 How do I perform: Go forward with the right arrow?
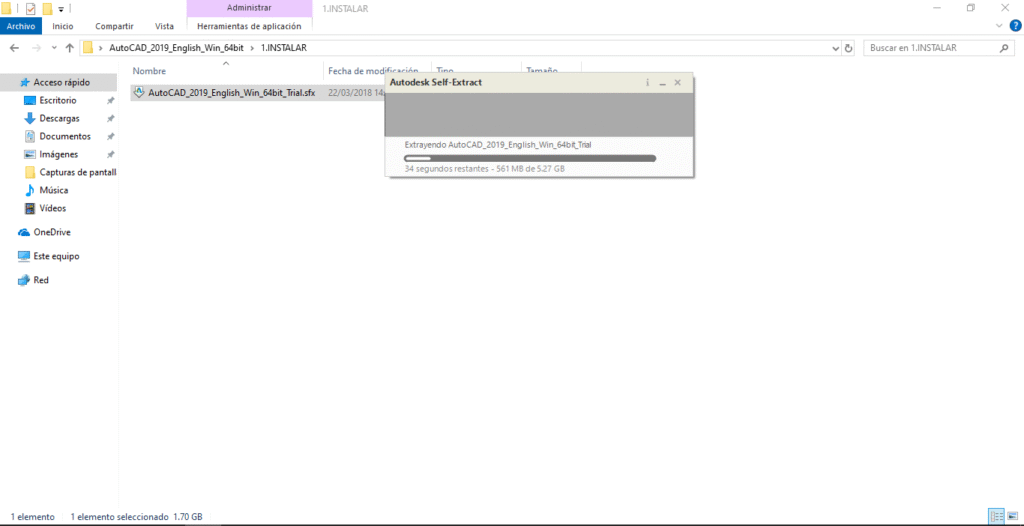[x=36, y=48]
